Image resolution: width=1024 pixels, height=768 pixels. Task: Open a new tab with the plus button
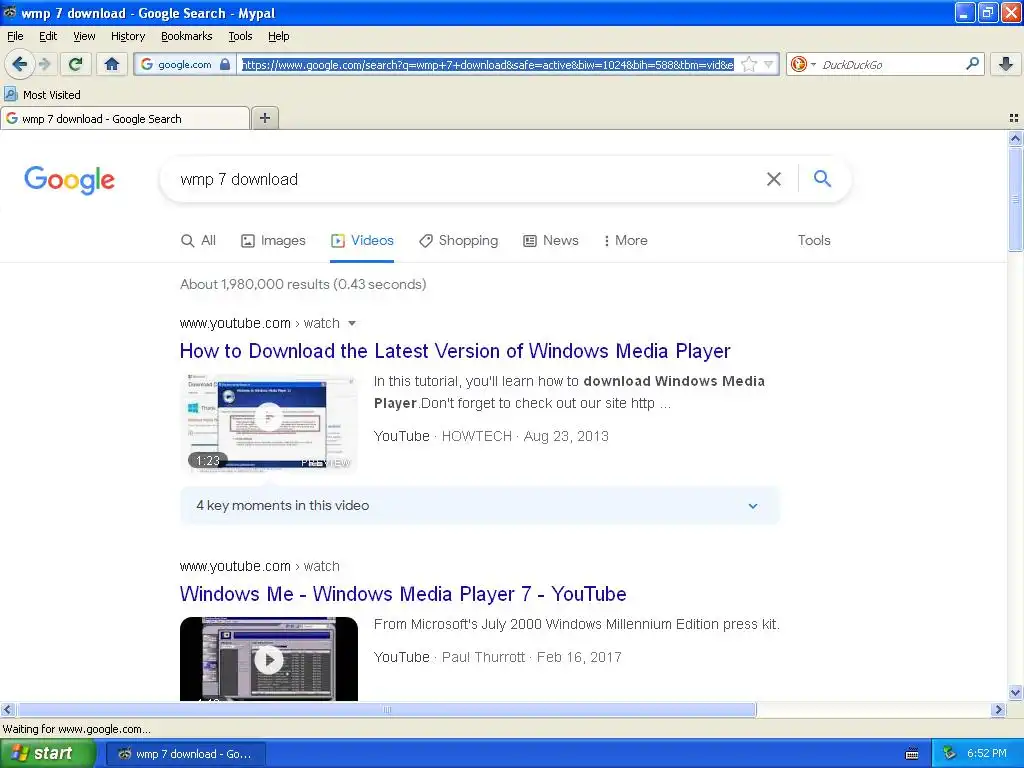point(264,118)
